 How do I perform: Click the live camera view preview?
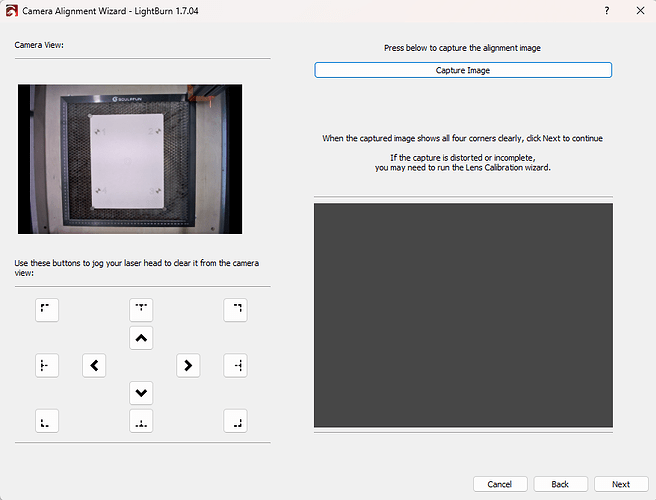coord(130,159)
